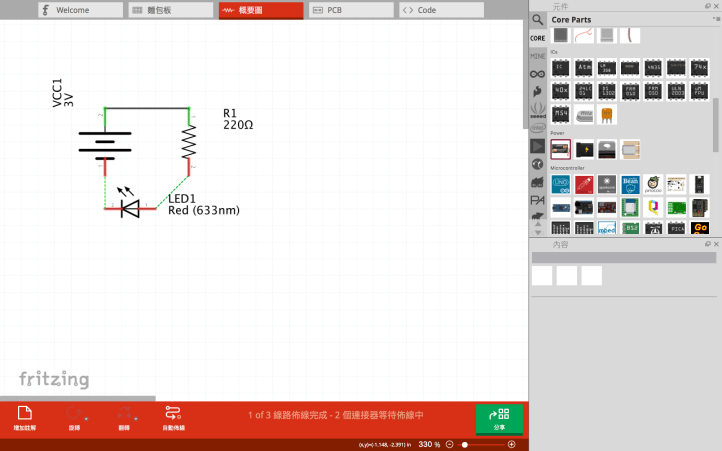Click the green Share button
The image size is (722, 451).
[x=499, y=417]
